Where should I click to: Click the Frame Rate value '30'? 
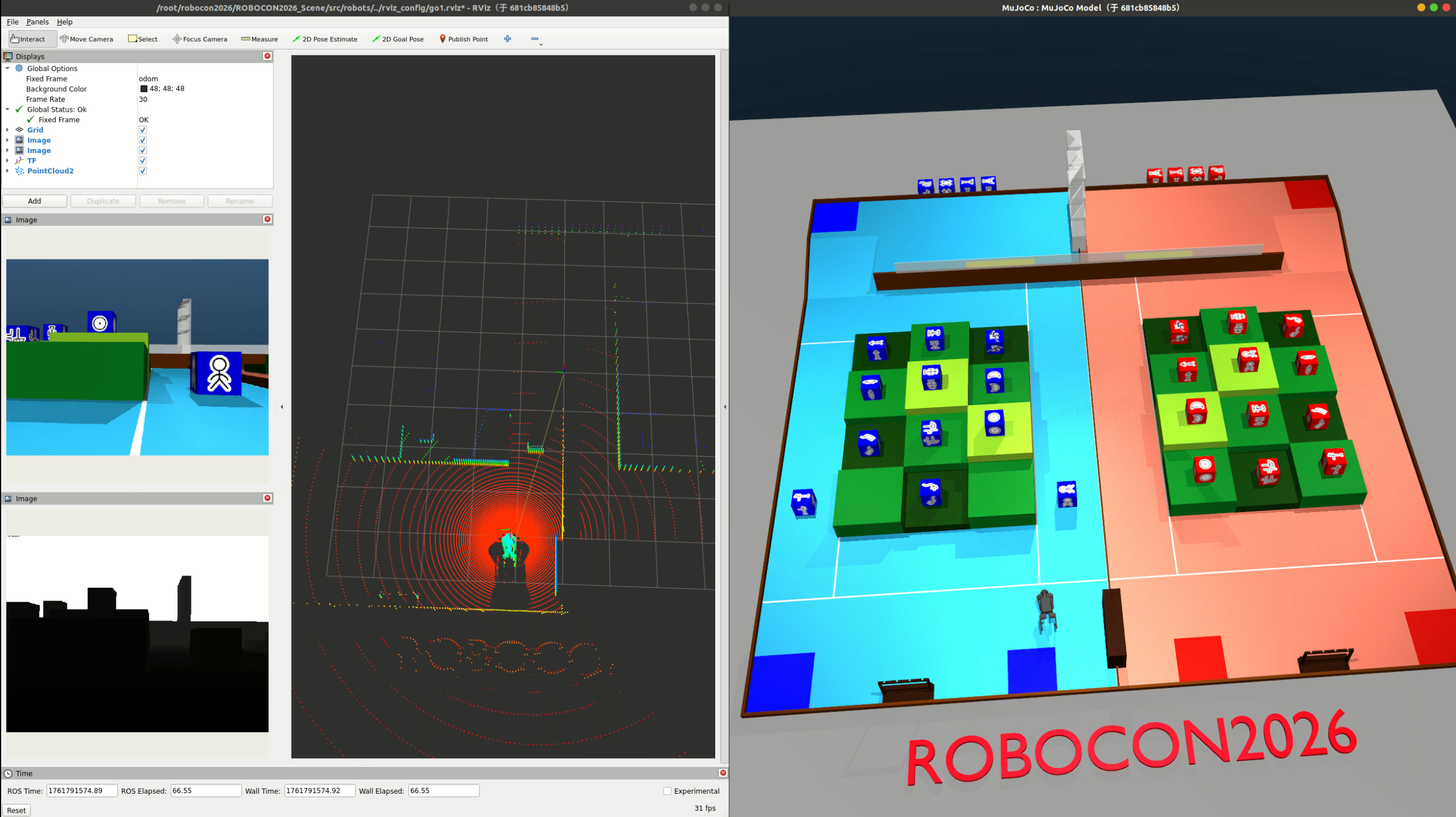tap(143, 100)
